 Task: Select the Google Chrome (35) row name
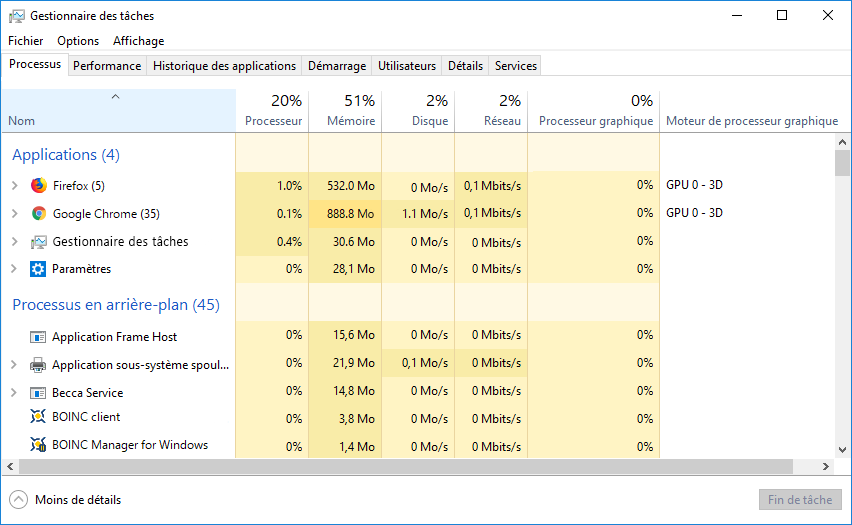pyautogui.click(x=106, y=214)
